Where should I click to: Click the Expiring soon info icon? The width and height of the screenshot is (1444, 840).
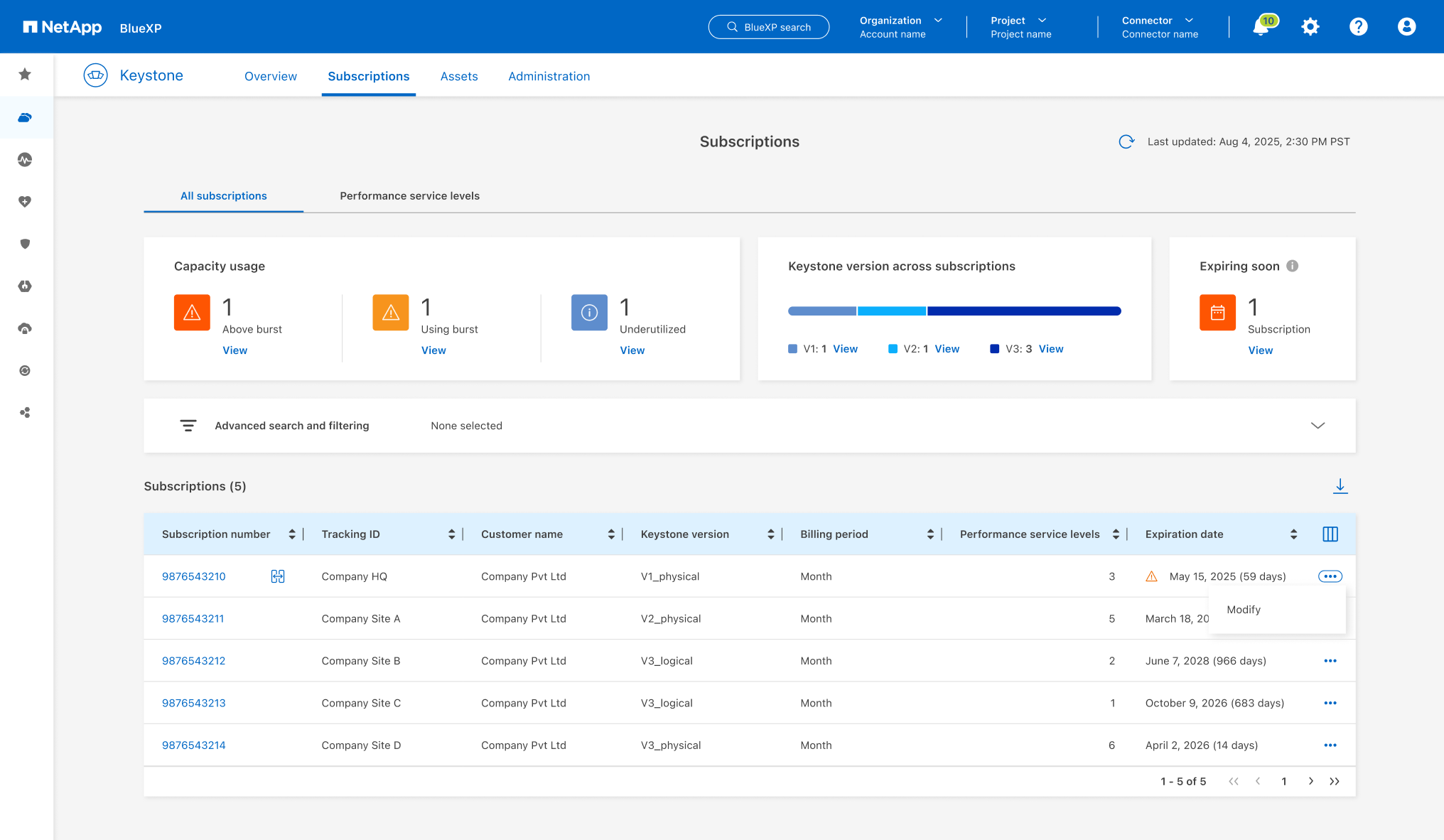click(1293, 266)
